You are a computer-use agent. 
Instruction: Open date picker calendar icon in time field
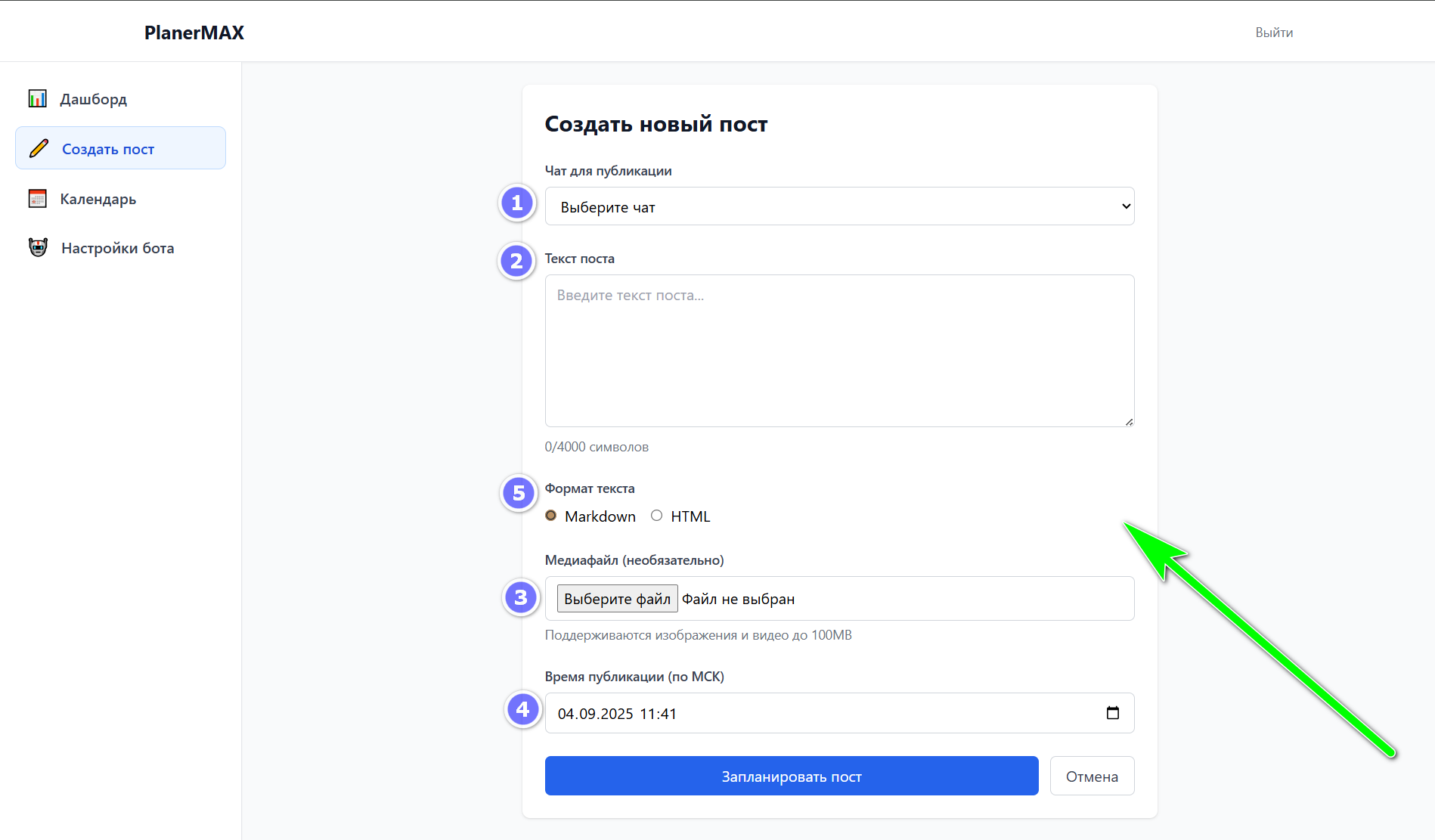1112,713
